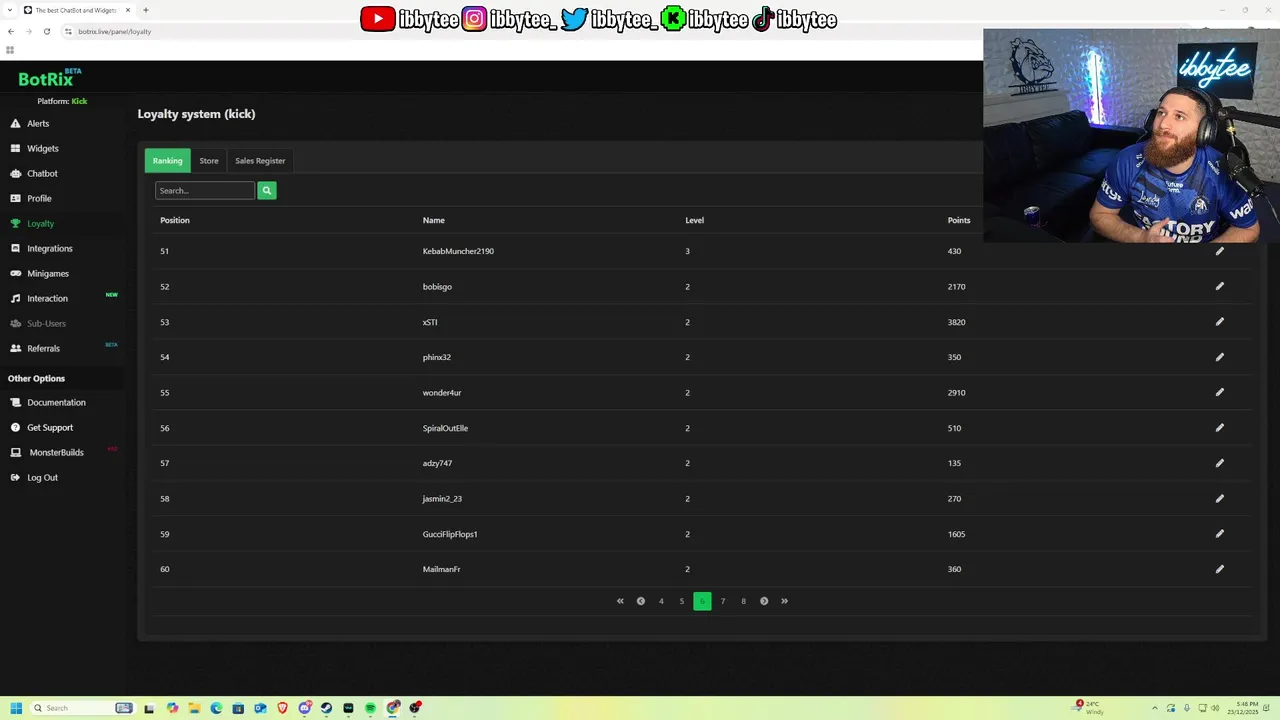Click the BotRix logo
This screenshot has height=720, width=1280.
coord(49,78)
